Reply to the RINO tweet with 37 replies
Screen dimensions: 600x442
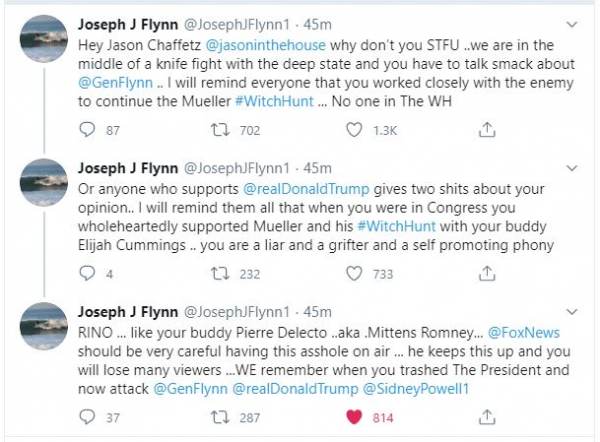[87, 417]
